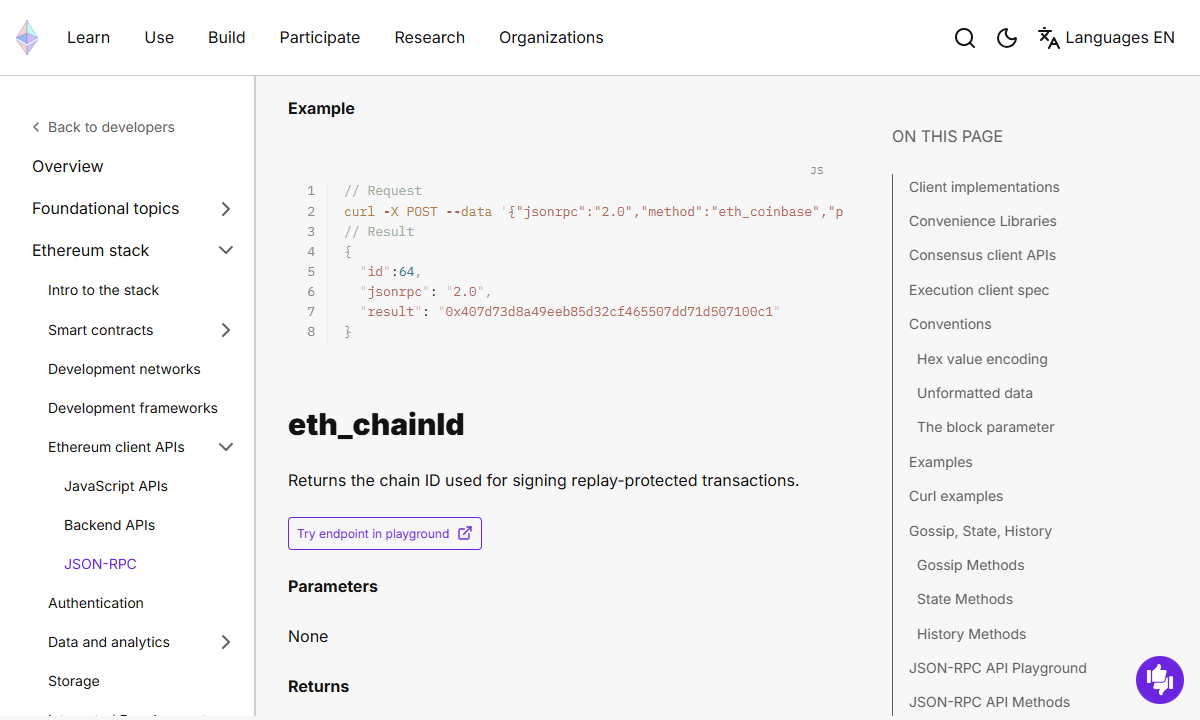Click the Ethereum client APIs sidebar label
Screen dimensions: 1200x720
coord(116,447)
